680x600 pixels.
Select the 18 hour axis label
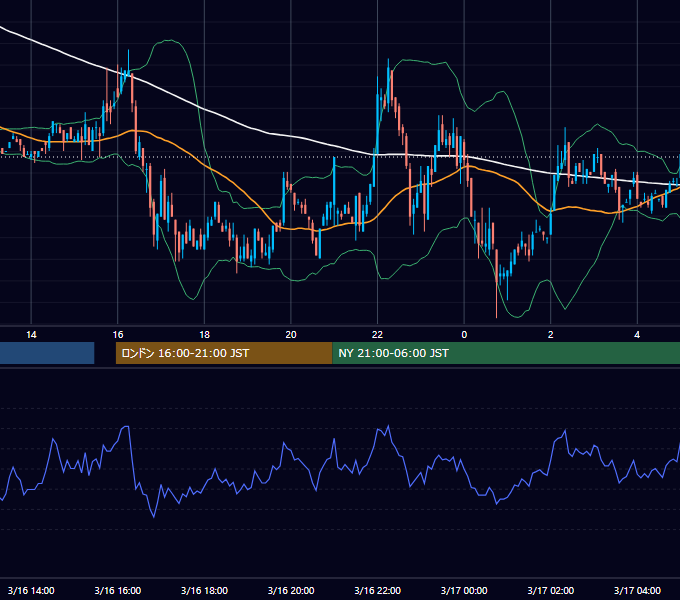[x=204, y=335]
